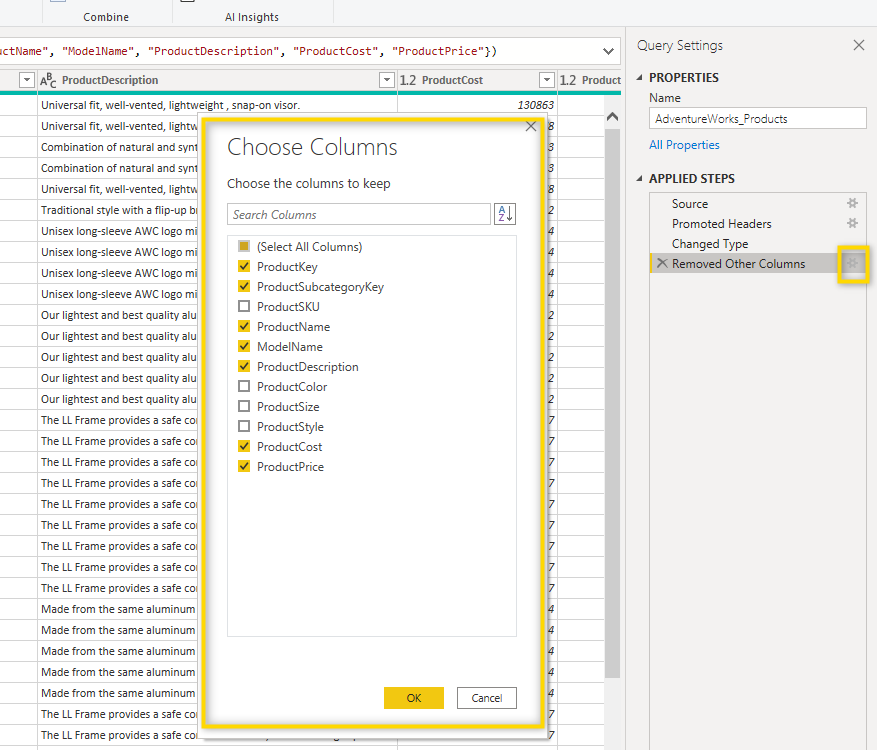Open ProductCost column filter dropdown
The width and height of the screenshot is (877, 750).
coord(547,80)
